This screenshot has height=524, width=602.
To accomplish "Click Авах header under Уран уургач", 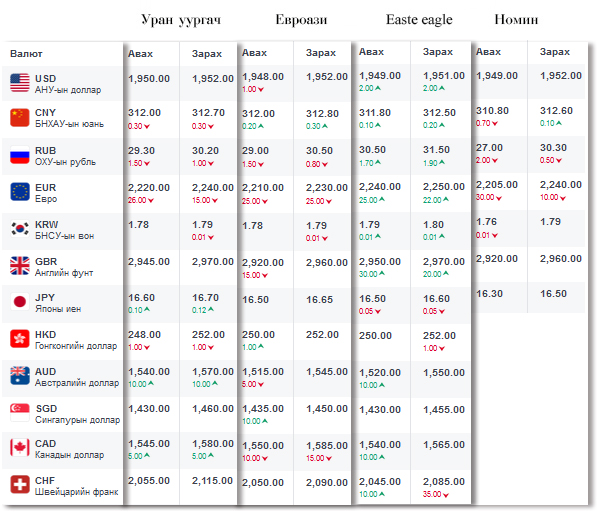I will point(140,52).
